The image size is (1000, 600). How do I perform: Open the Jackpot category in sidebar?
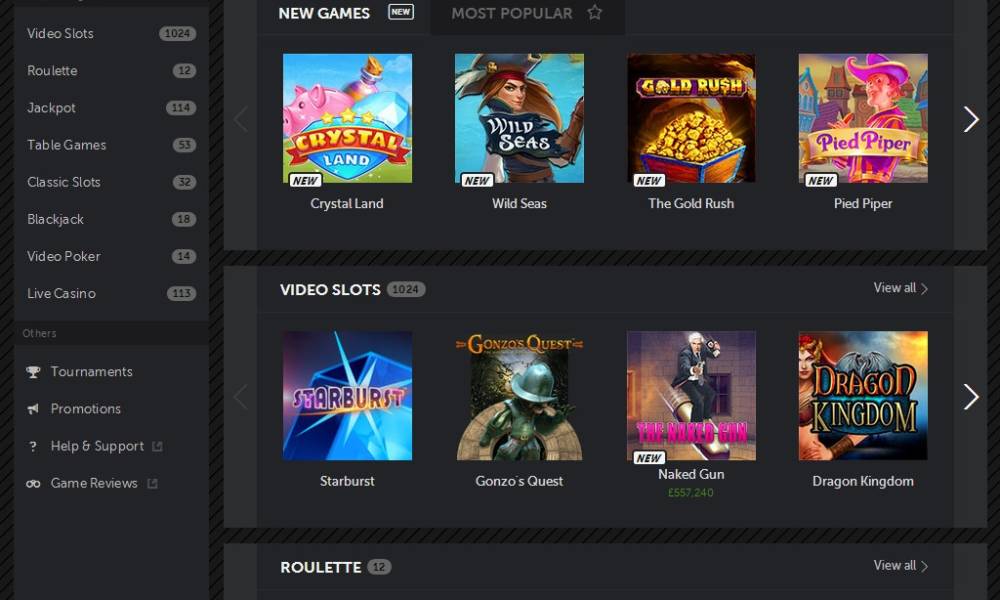[111, 108]
